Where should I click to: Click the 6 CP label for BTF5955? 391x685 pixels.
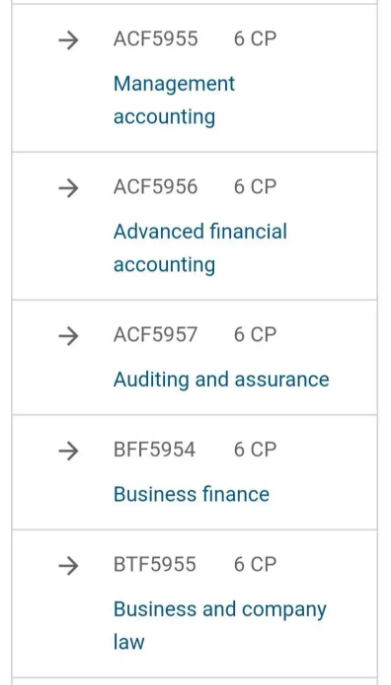point(255,564)
